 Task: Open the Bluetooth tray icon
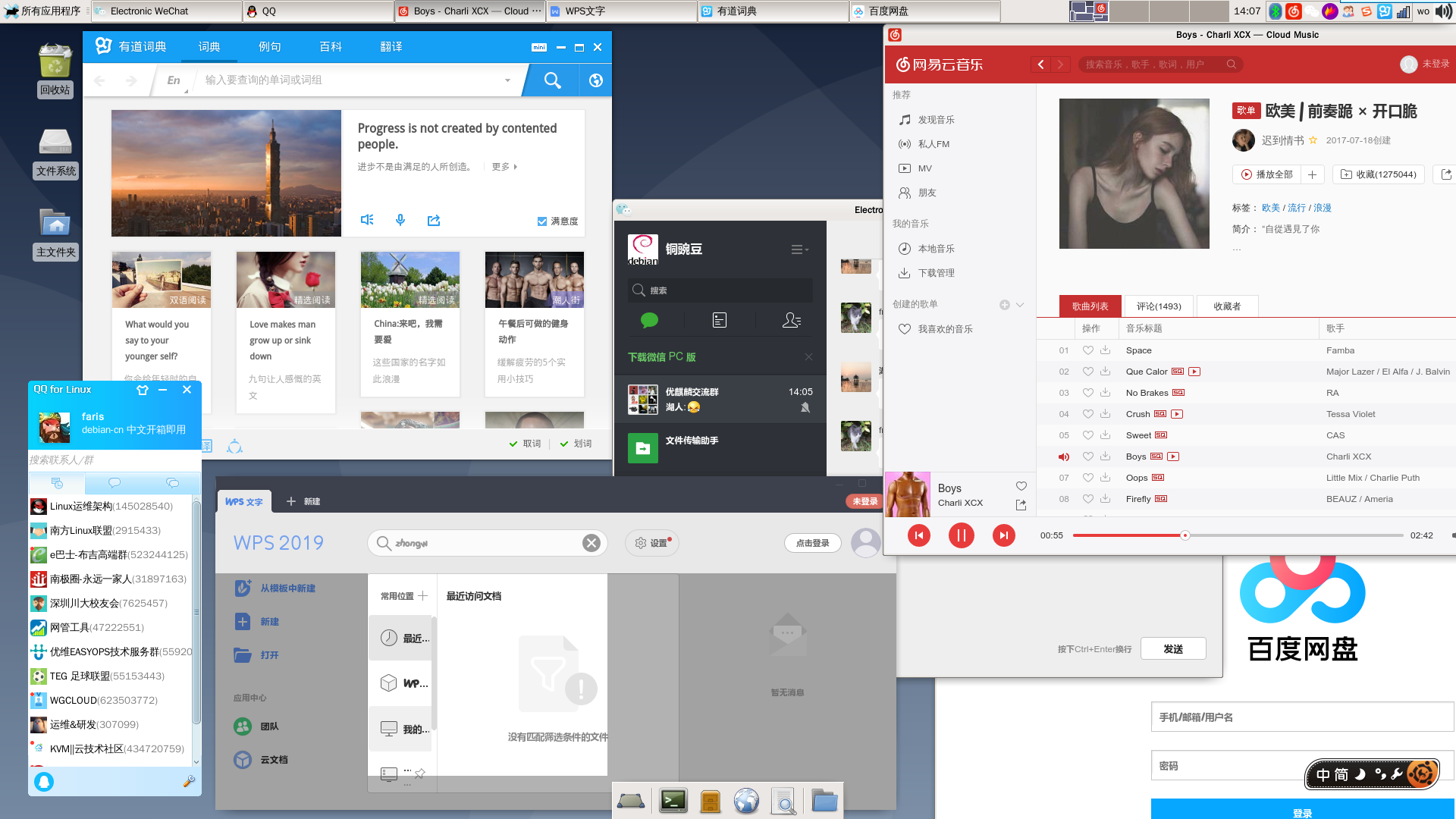[1276, 11]
